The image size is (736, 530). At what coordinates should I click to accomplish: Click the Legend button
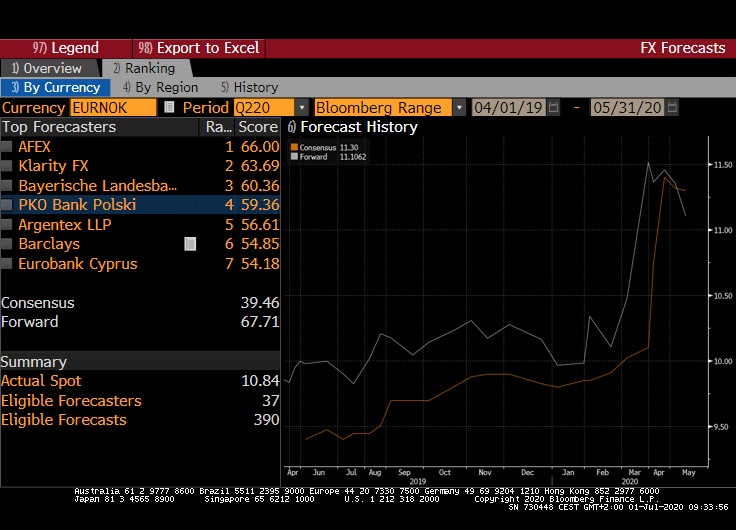coord(66,48)
